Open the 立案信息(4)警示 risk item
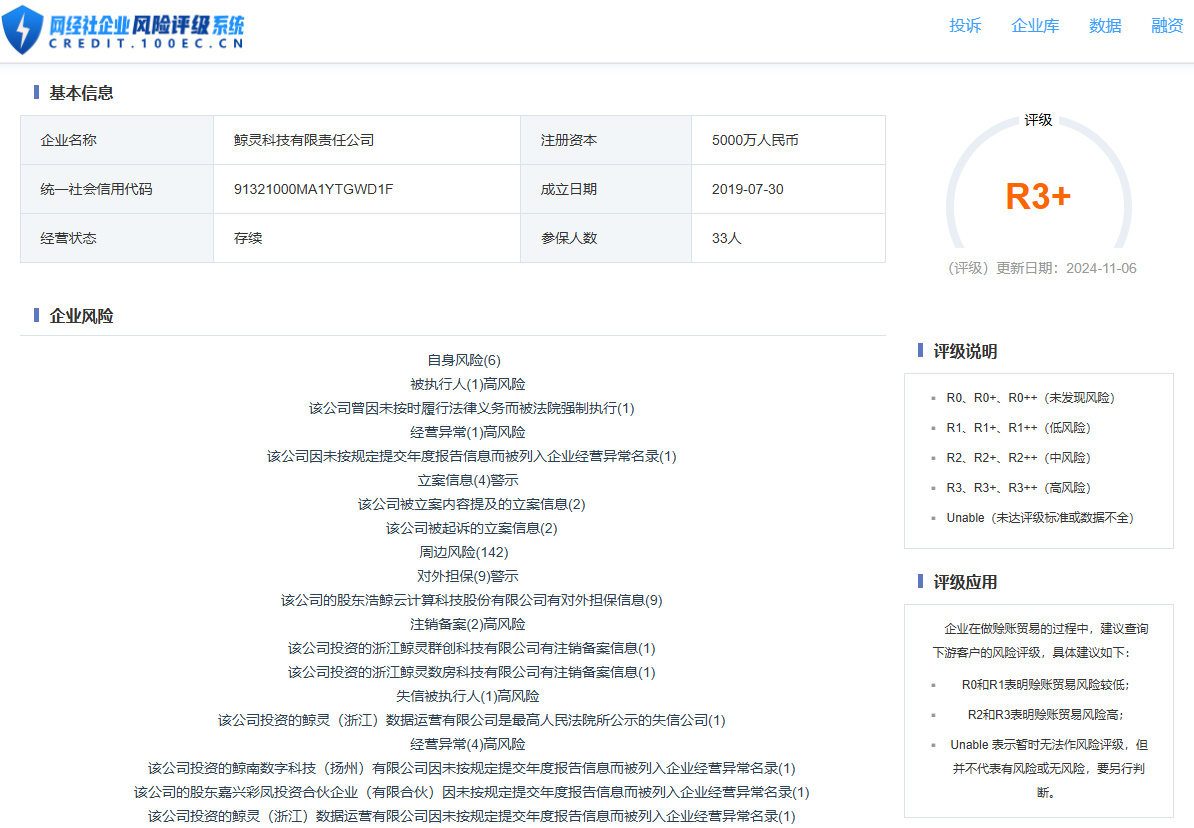 (x=468, y=480)
